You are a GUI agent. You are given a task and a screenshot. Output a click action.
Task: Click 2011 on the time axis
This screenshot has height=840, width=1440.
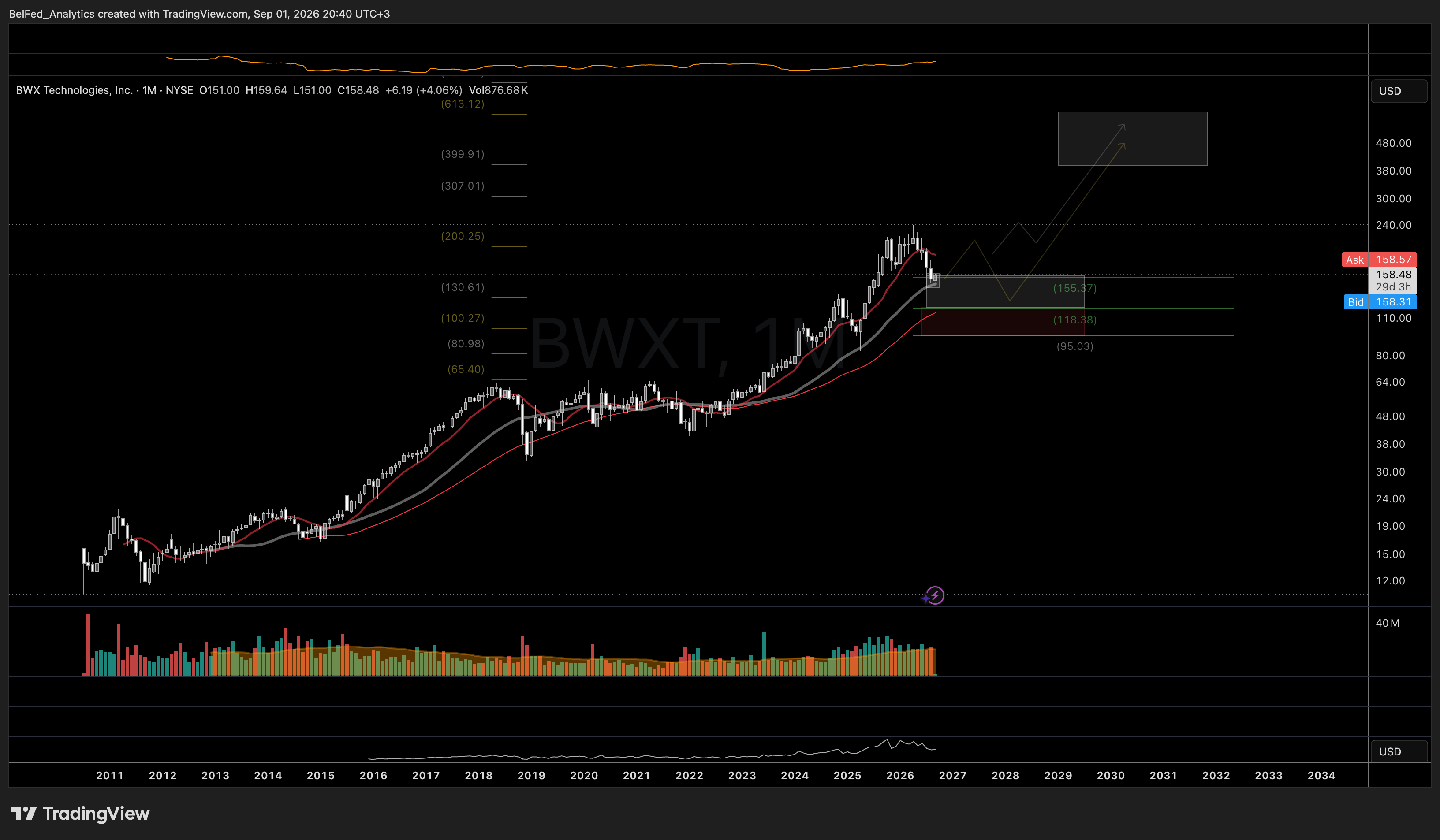[x=110, y=776]
